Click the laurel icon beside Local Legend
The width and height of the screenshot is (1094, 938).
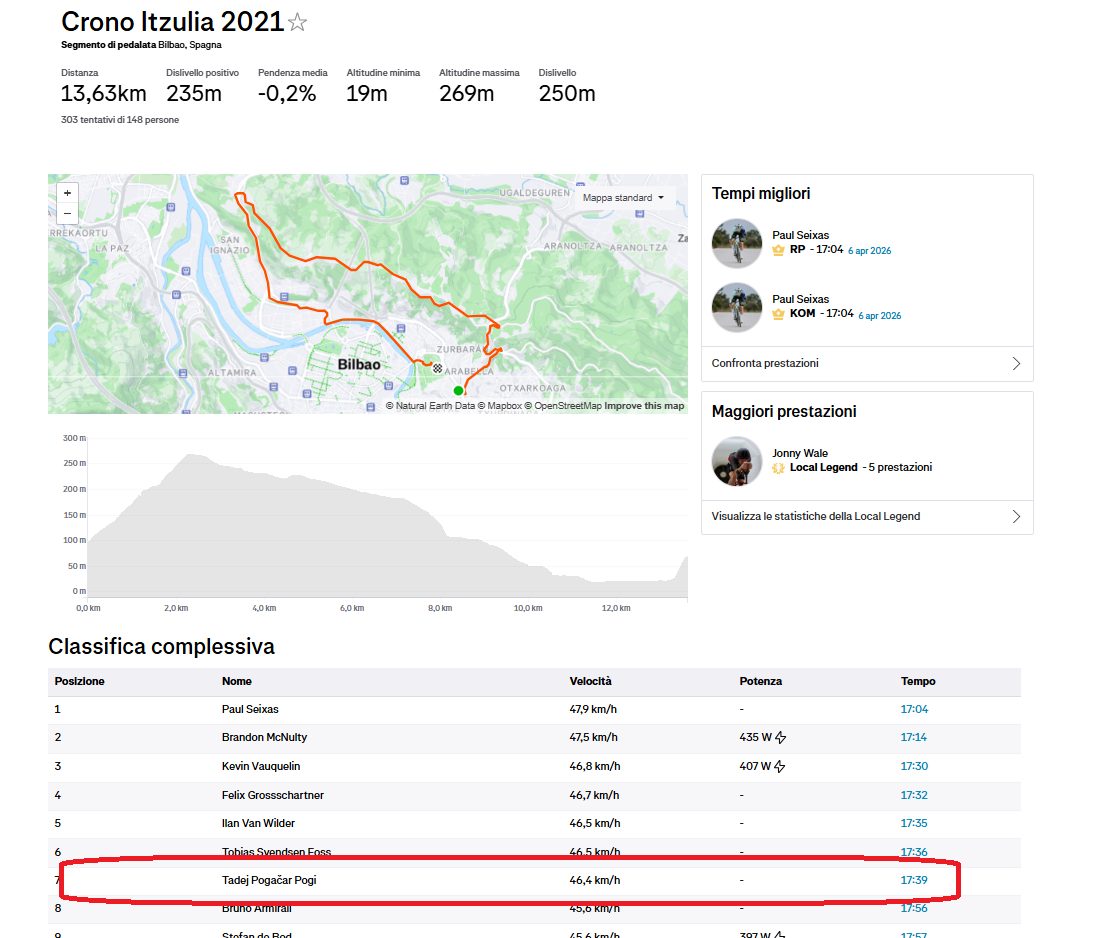coord(779,466)
